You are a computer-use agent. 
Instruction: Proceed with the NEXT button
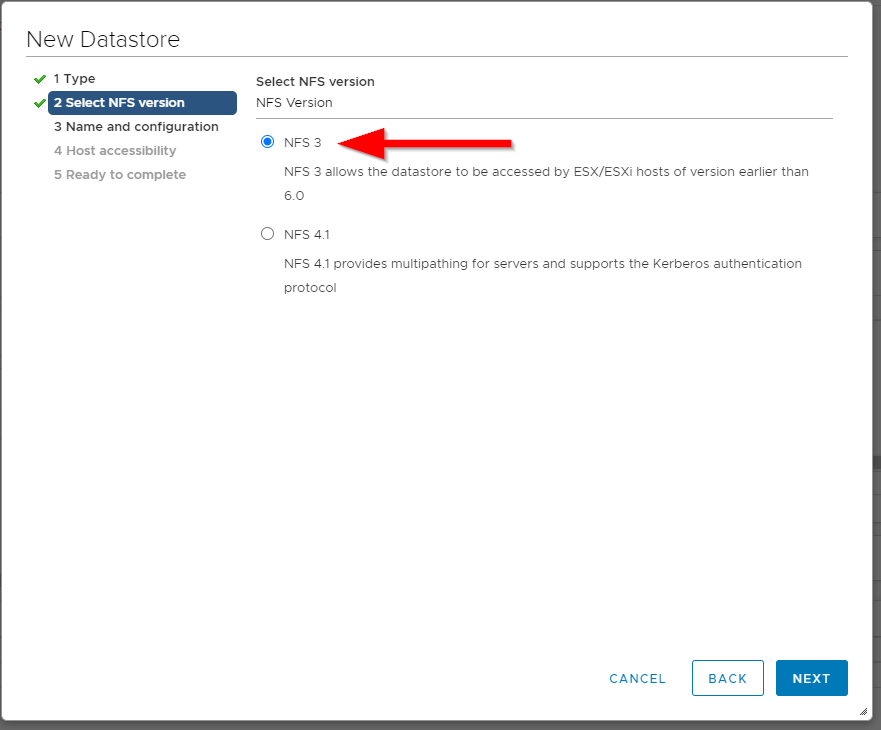click(x=811, y=678)
